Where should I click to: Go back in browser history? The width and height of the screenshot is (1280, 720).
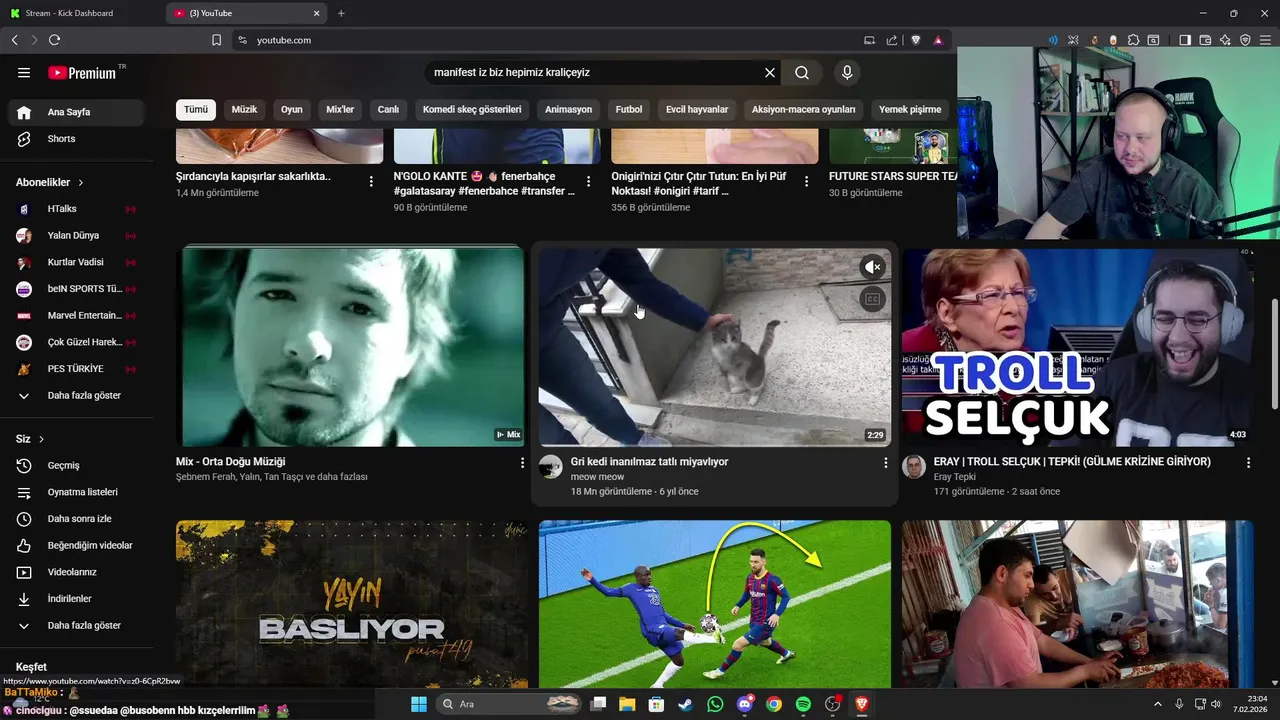(14, 40)
